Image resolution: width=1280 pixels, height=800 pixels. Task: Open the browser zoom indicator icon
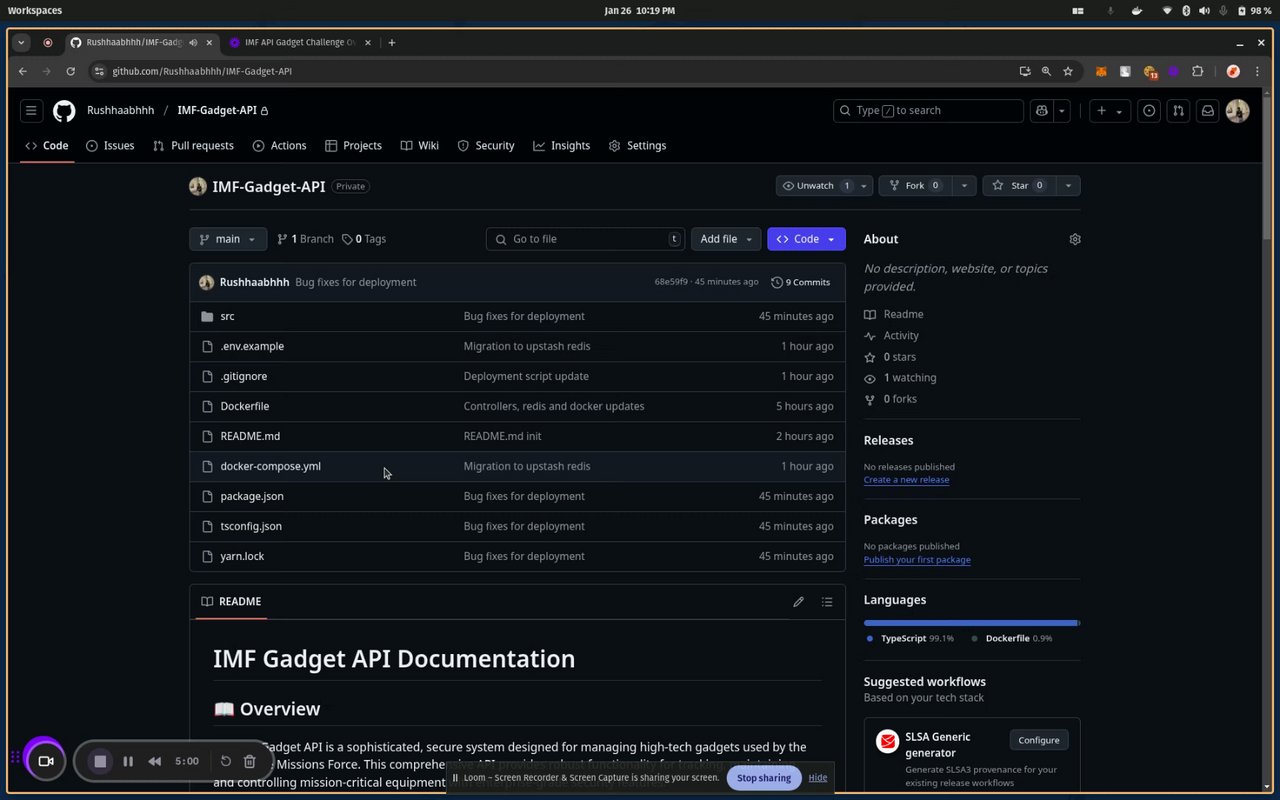[x=1046, y=71]
